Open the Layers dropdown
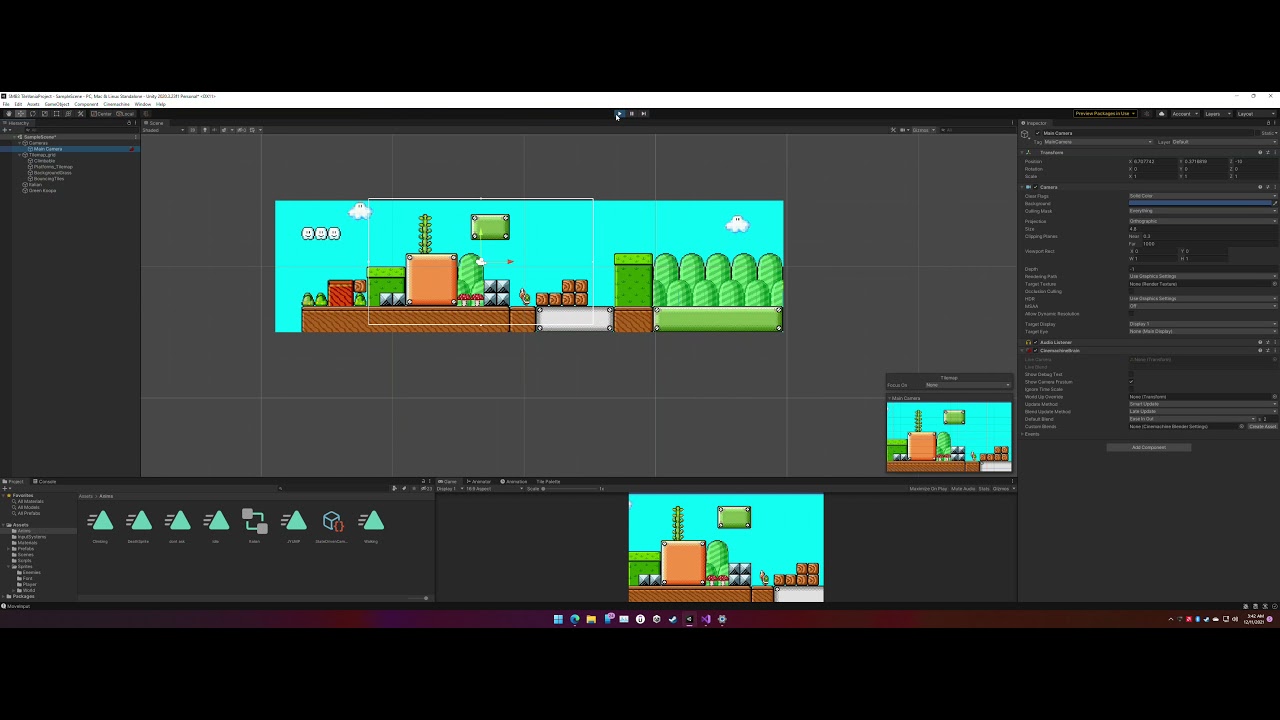 [x=1218, y=114]
